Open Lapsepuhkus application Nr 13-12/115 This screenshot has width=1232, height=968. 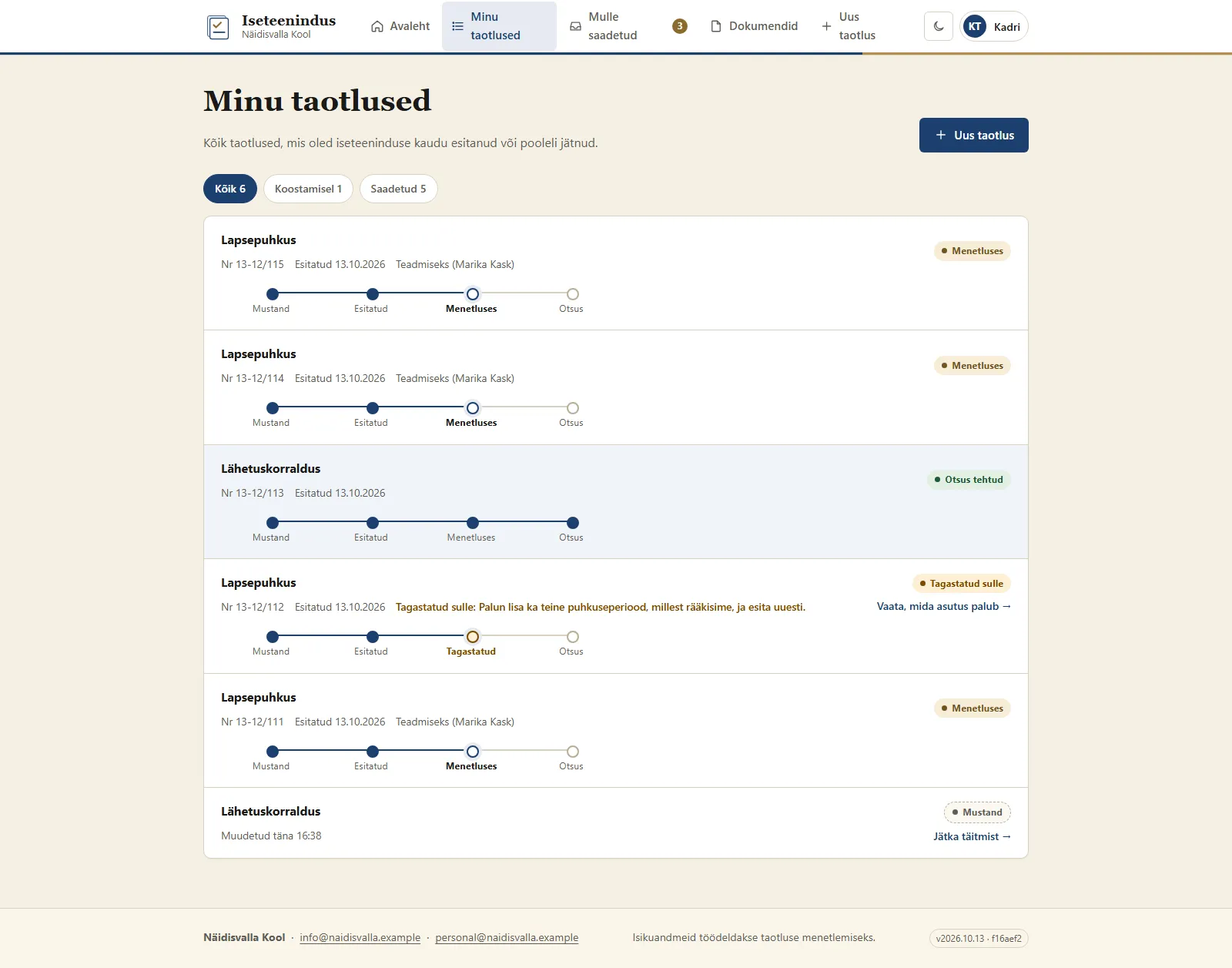(x=616, y=273)
